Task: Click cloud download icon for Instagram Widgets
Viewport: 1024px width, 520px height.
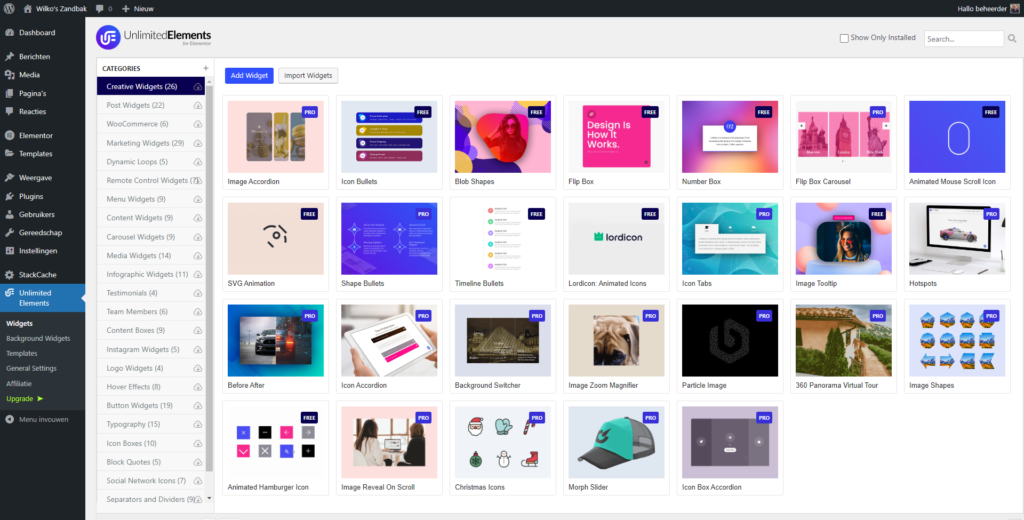Action: (198, 349)
